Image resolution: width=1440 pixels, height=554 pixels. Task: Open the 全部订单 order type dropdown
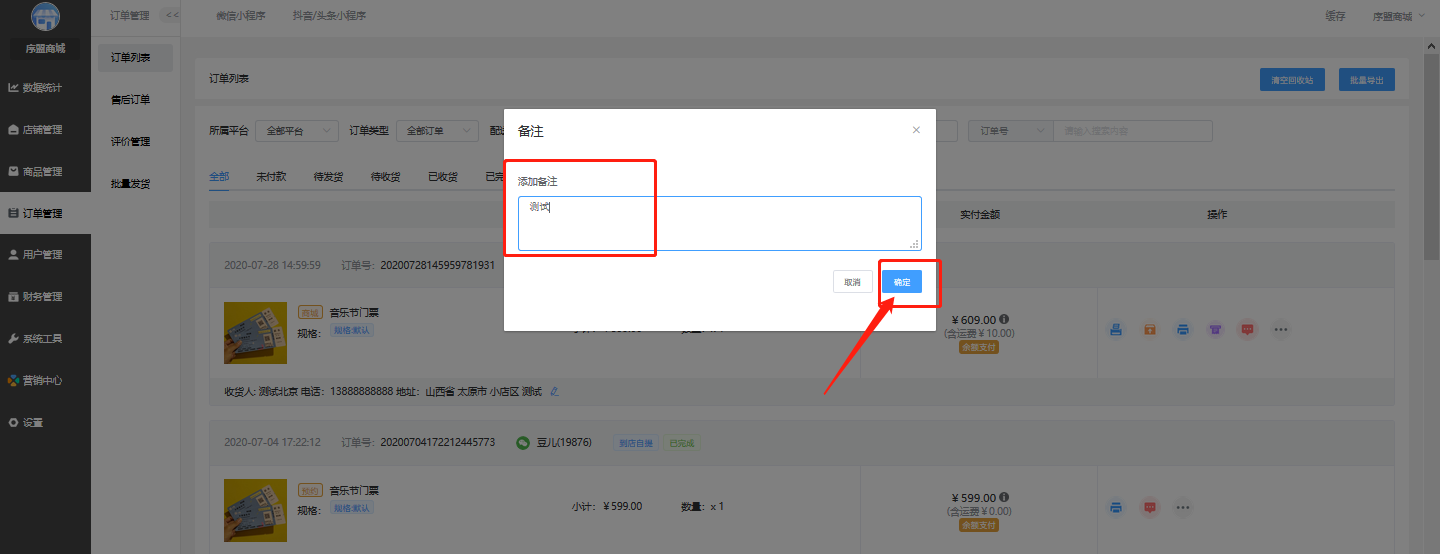click(x=438, y=131)
